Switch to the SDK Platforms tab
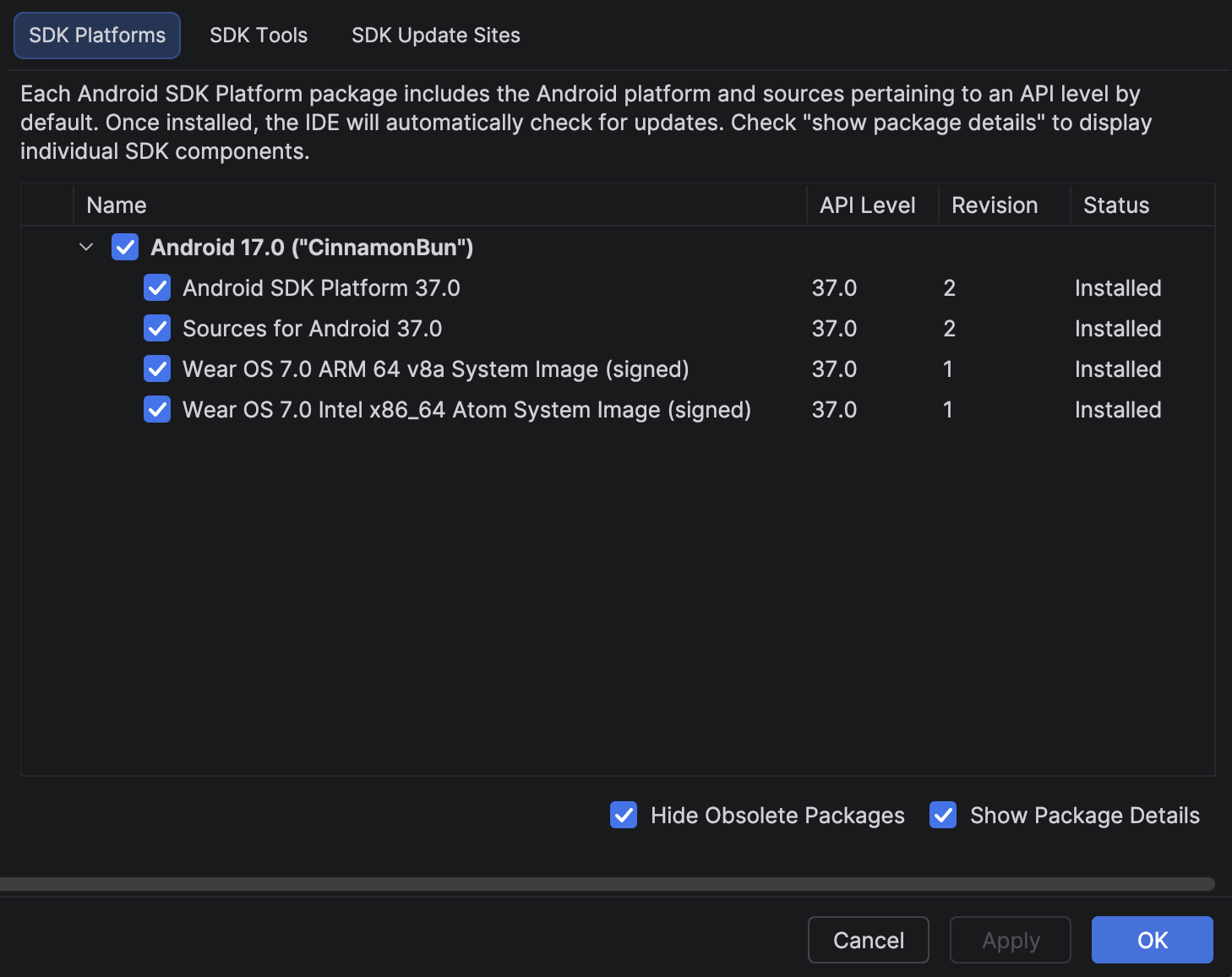Image resolution: width=1232 pixels, height=977 pixels. pyautogui.click(x=97, y=35)
